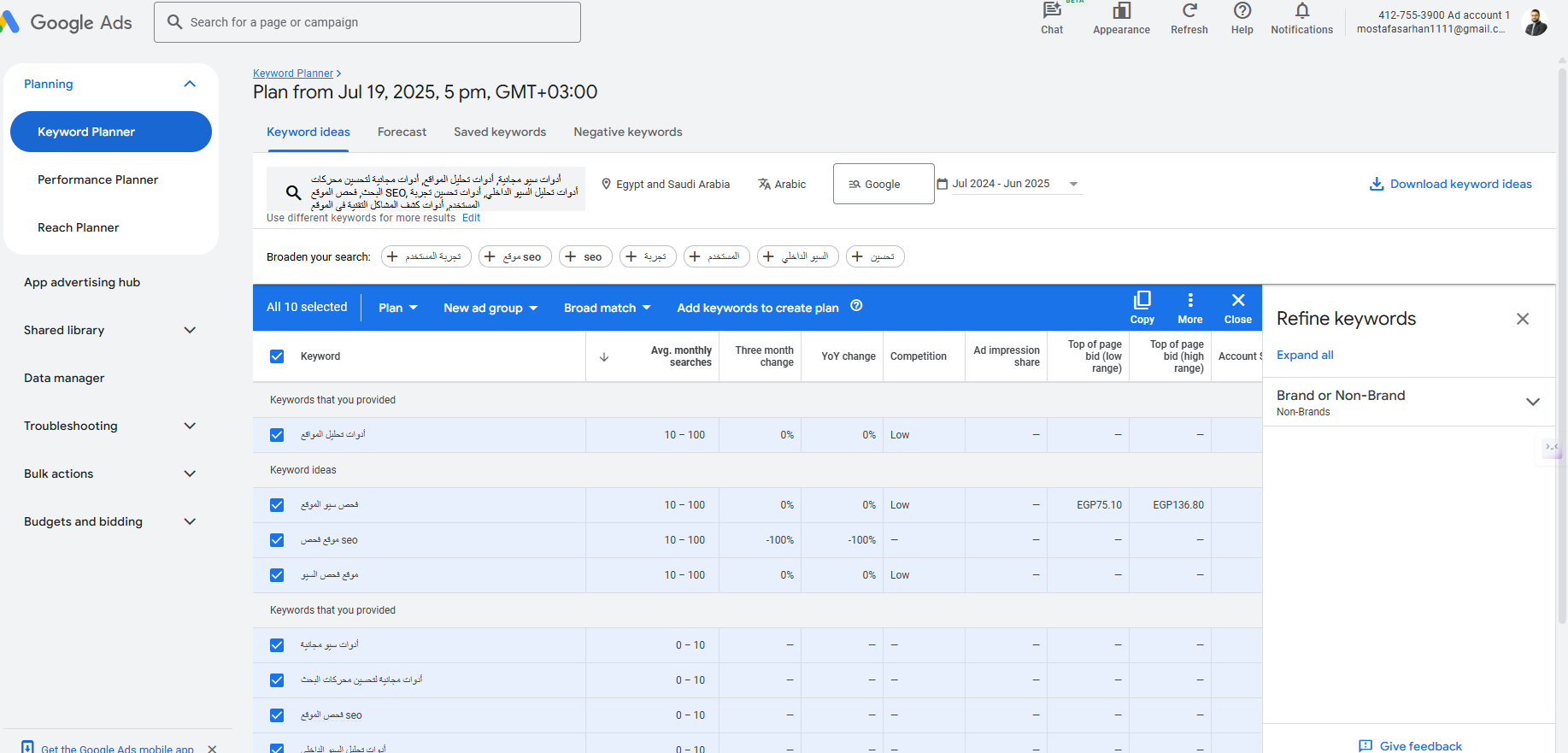Click the download keyword ideas icon
The height and width of the screenshot is (753, 1568).
click(x=1377, y=184)
